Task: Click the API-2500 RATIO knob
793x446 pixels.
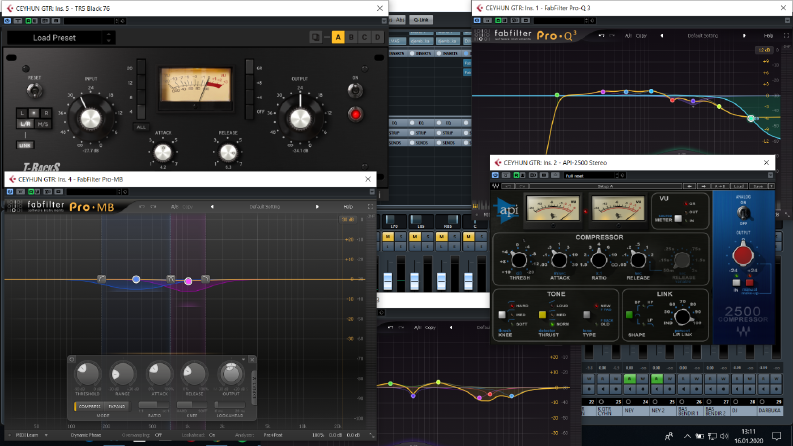Action: [599, 260]
